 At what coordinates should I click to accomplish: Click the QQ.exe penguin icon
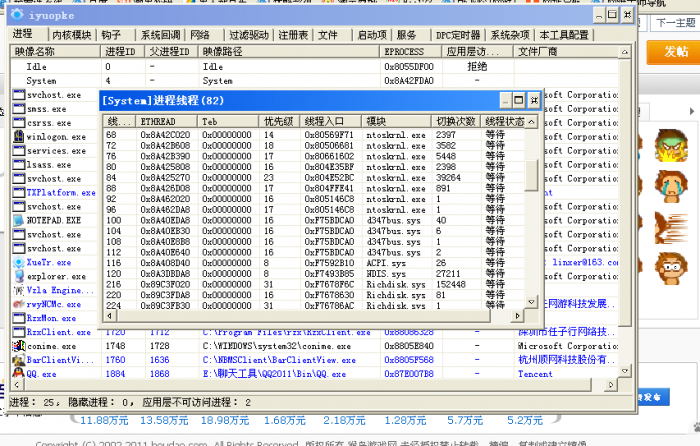click(19, 373)
